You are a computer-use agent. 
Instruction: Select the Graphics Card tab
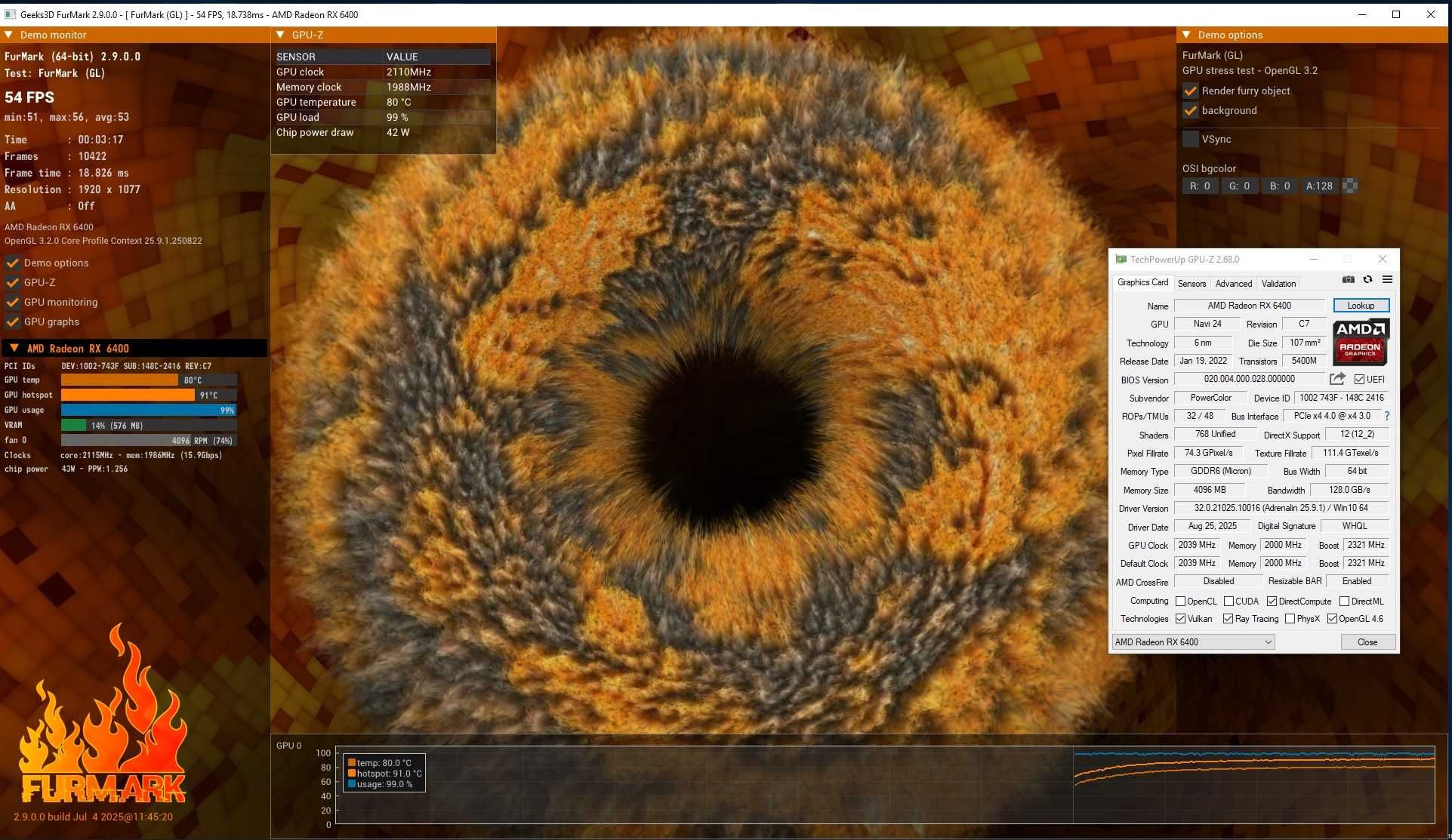click(x=1142, y=282)
